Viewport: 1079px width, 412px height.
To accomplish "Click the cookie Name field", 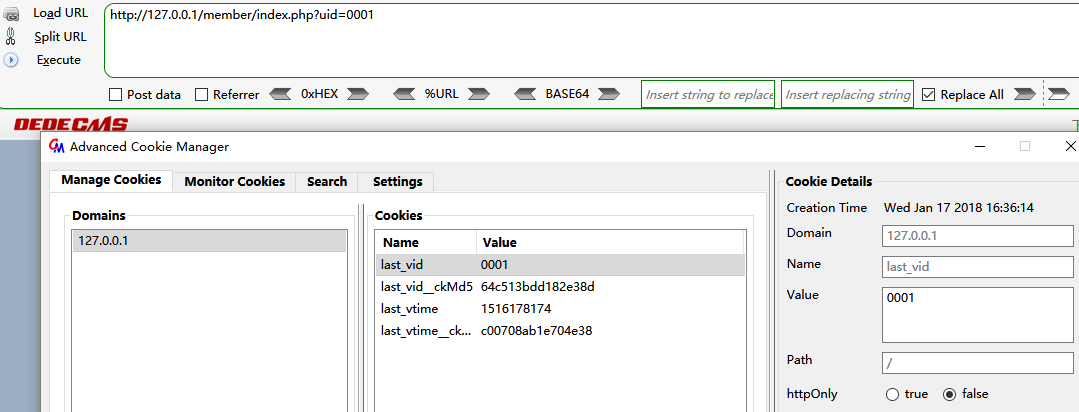I will coord(978,266).
